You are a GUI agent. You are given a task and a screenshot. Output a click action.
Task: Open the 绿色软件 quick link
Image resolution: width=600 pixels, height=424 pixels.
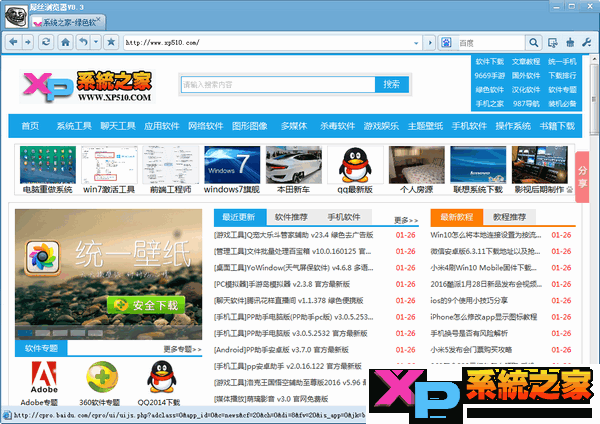point(489,90)
